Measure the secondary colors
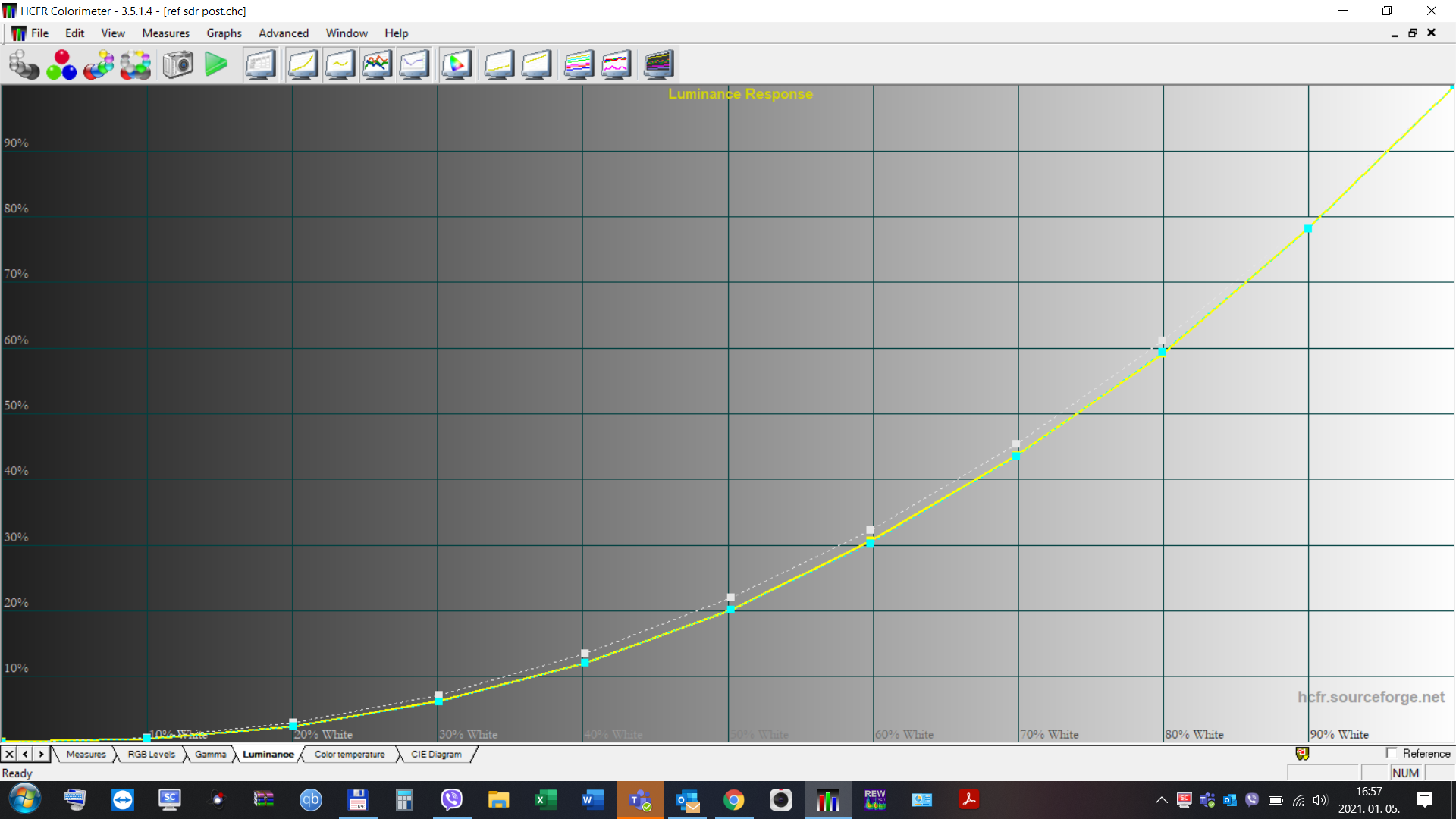Image resolution: width=1456 pixels, height=819 pixels. coord(99,64)
